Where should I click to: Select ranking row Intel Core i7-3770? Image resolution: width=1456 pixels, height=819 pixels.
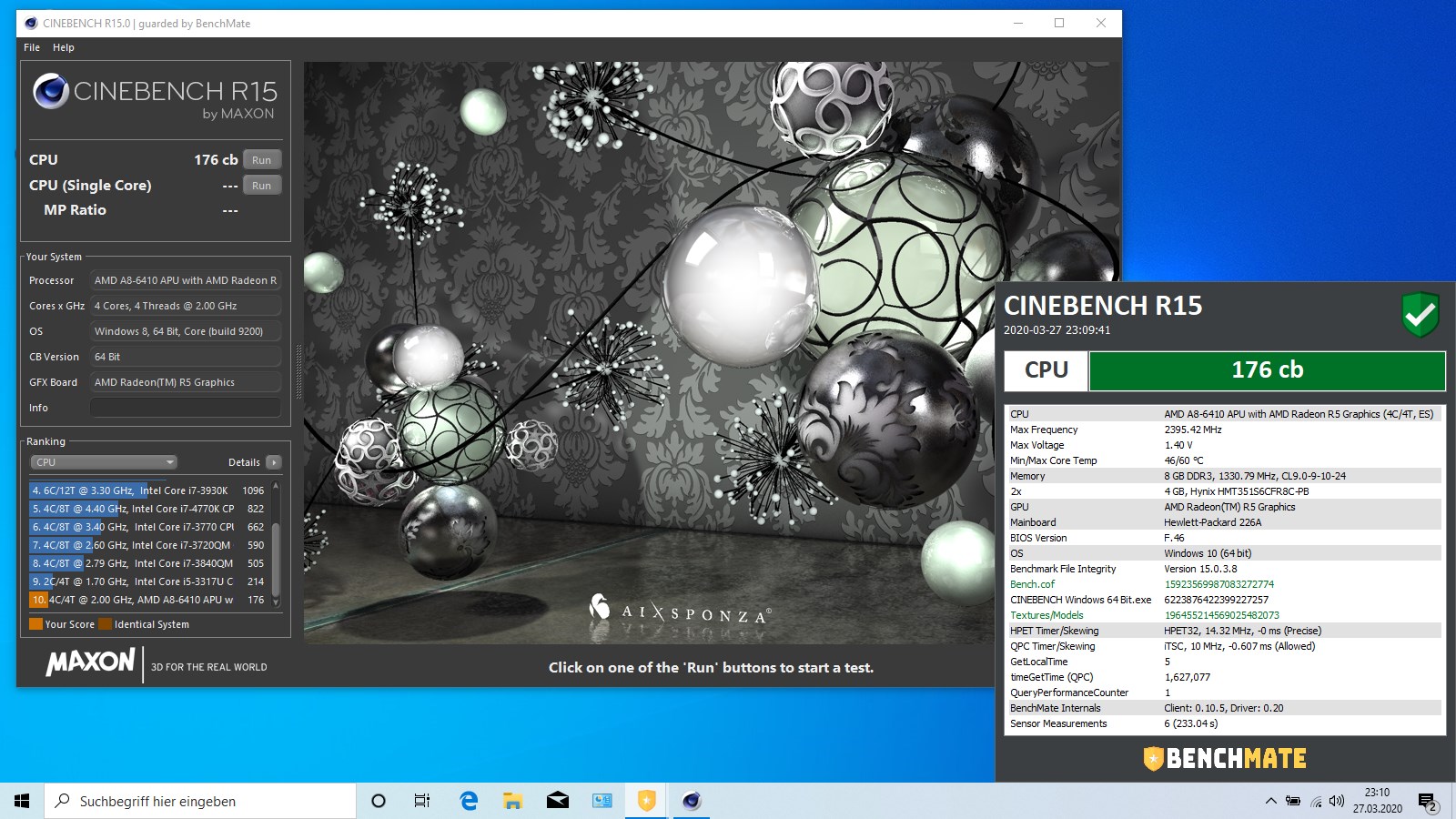click(x=148, y=527)
